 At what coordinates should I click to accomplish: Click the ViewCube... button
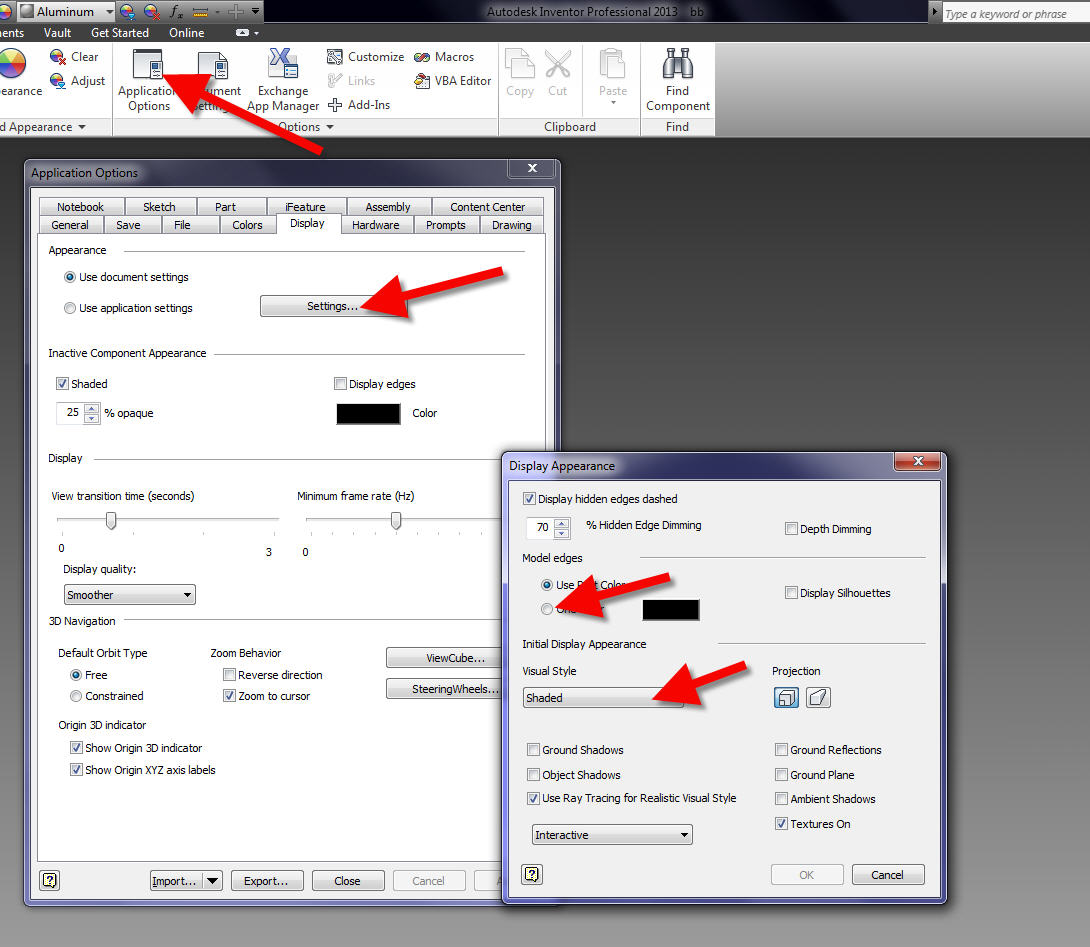point(445,658)
